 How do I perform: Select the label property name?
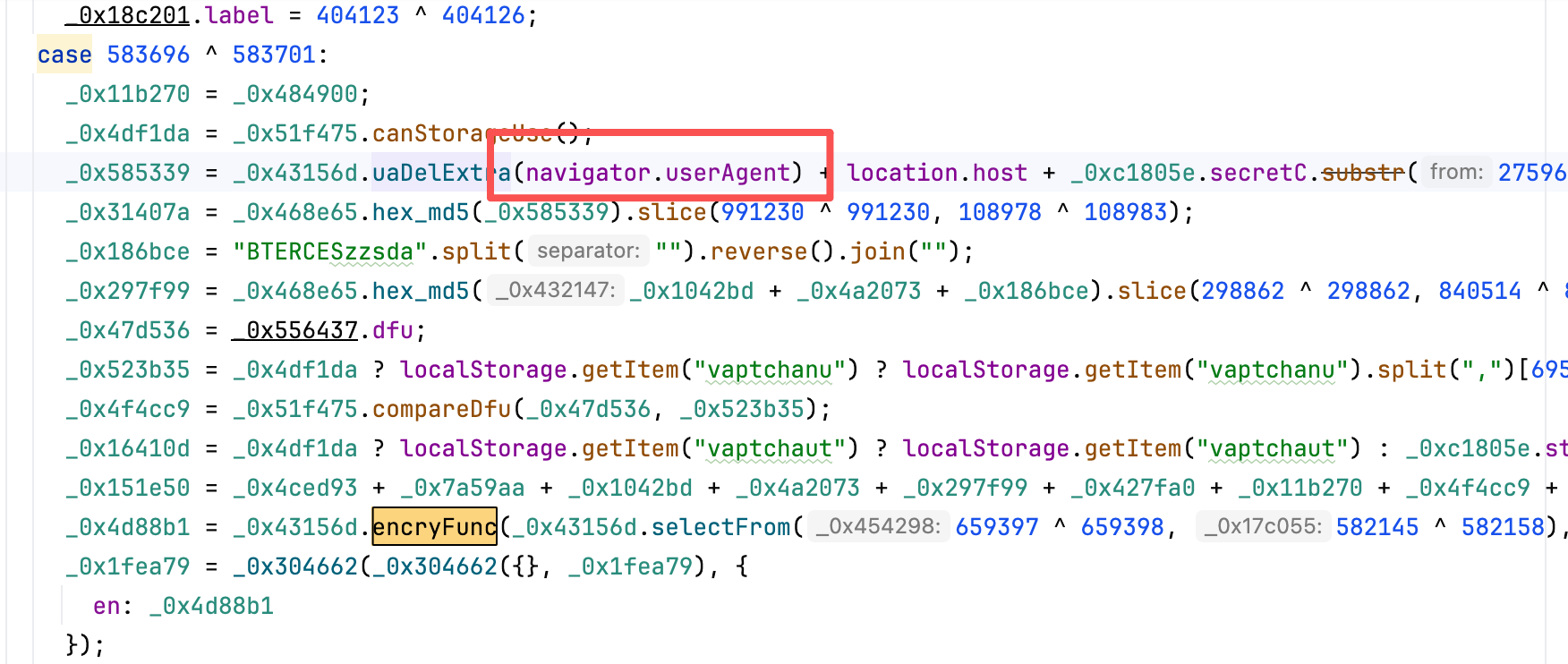point(239,15)
